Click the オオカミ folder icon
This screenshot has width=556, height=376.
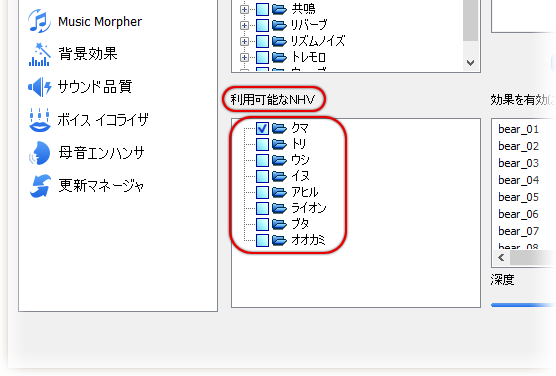279,240
